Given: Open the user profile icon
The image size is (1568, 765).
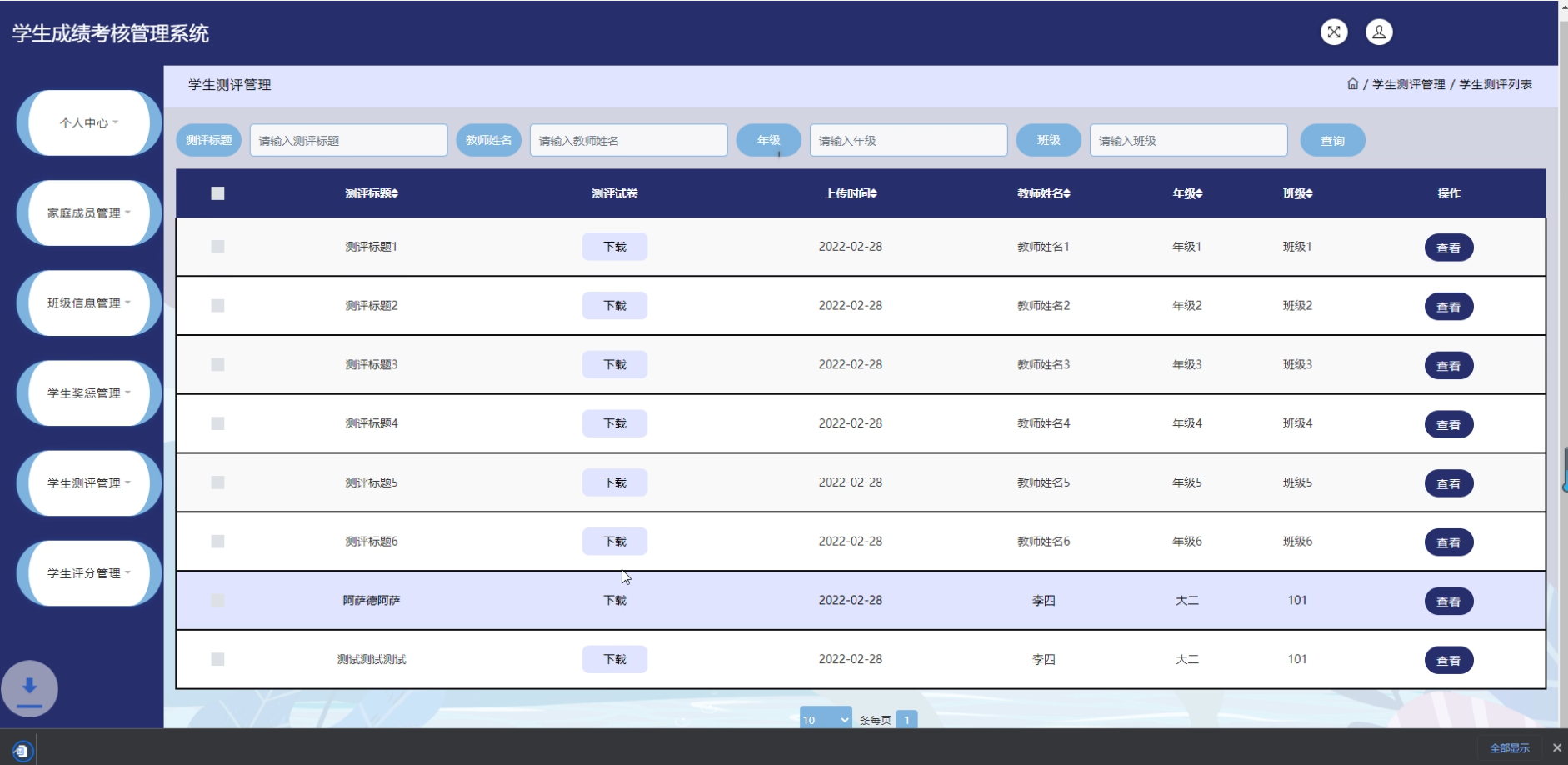Looking at the screenshot, I should [1379, 32].
